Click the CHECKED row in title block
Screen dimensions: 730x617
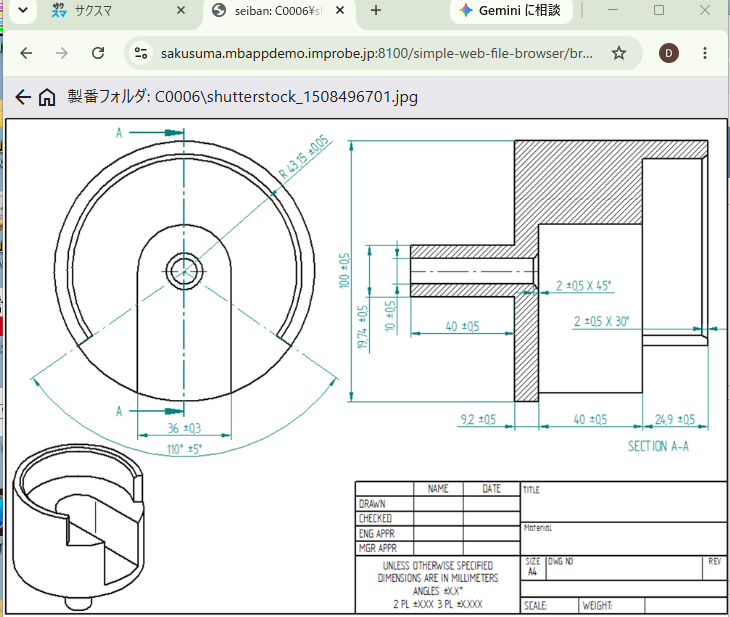pos(438,518)
